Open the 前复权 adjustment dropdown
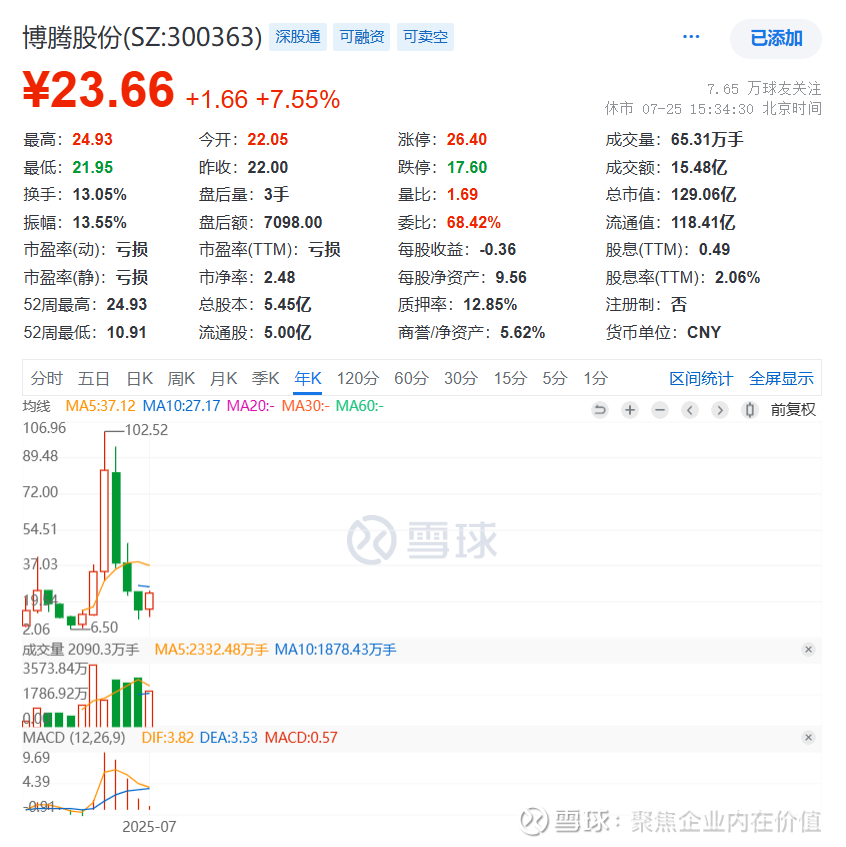Viewport: 846px width, 847px height. [793, 410]
